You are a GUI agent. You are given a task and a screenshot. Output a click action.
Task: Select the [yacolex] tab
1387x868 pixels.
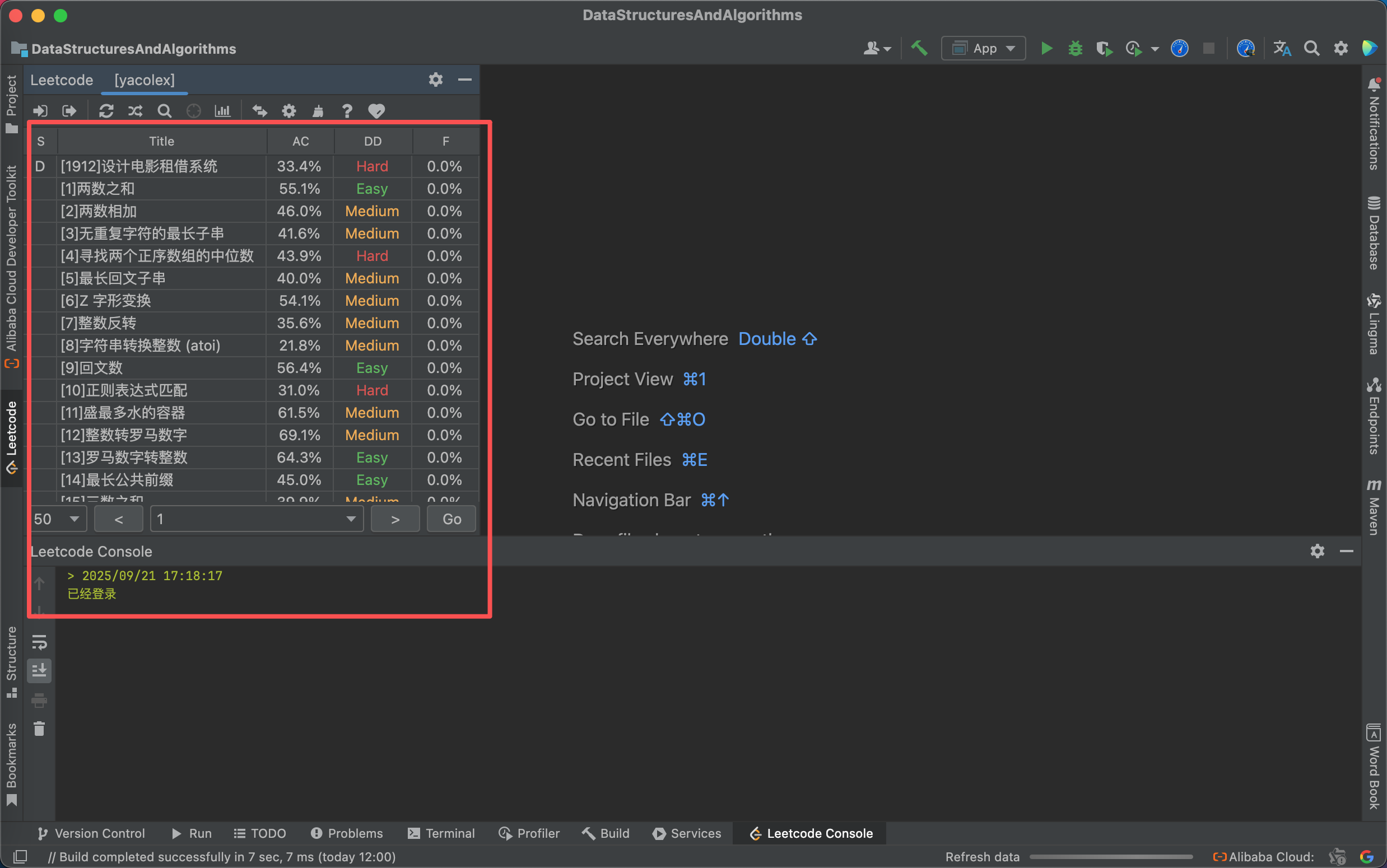[x=144, y=80]
